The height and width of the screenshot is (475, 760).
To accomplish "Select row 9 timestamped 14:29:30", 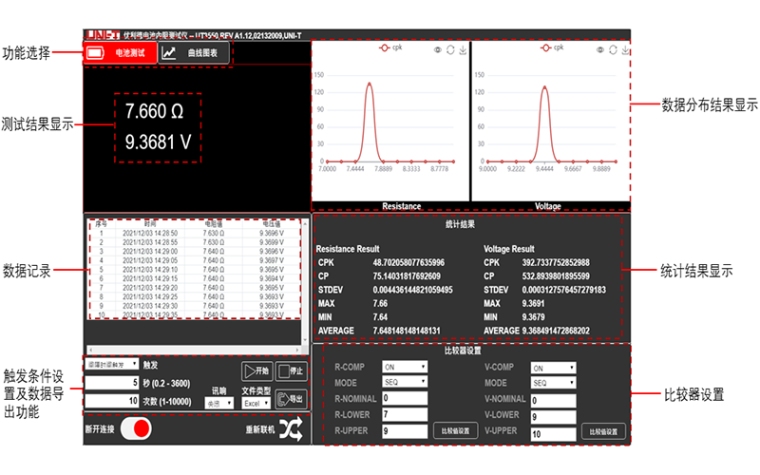I will (x=194, y=306).
